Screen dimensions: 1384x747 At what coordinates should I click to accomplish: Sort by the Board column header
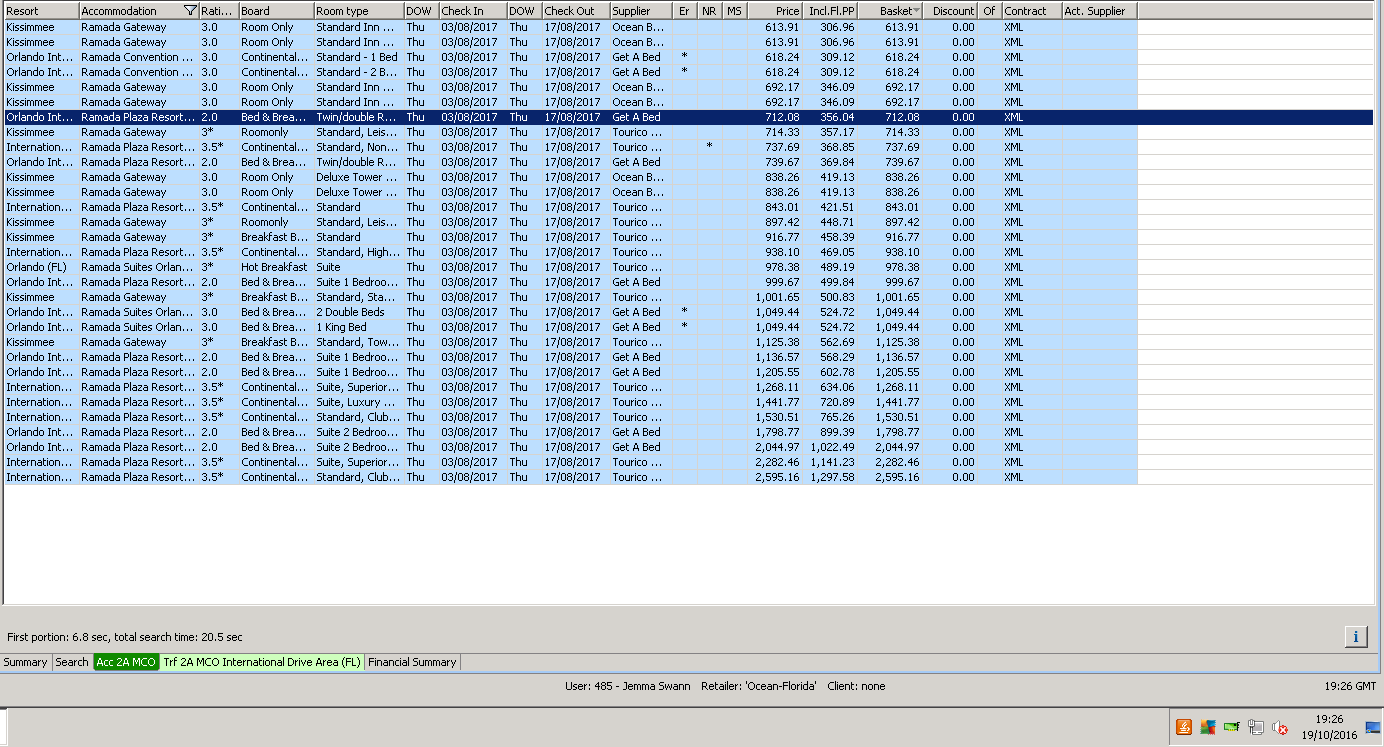point(276,11)
